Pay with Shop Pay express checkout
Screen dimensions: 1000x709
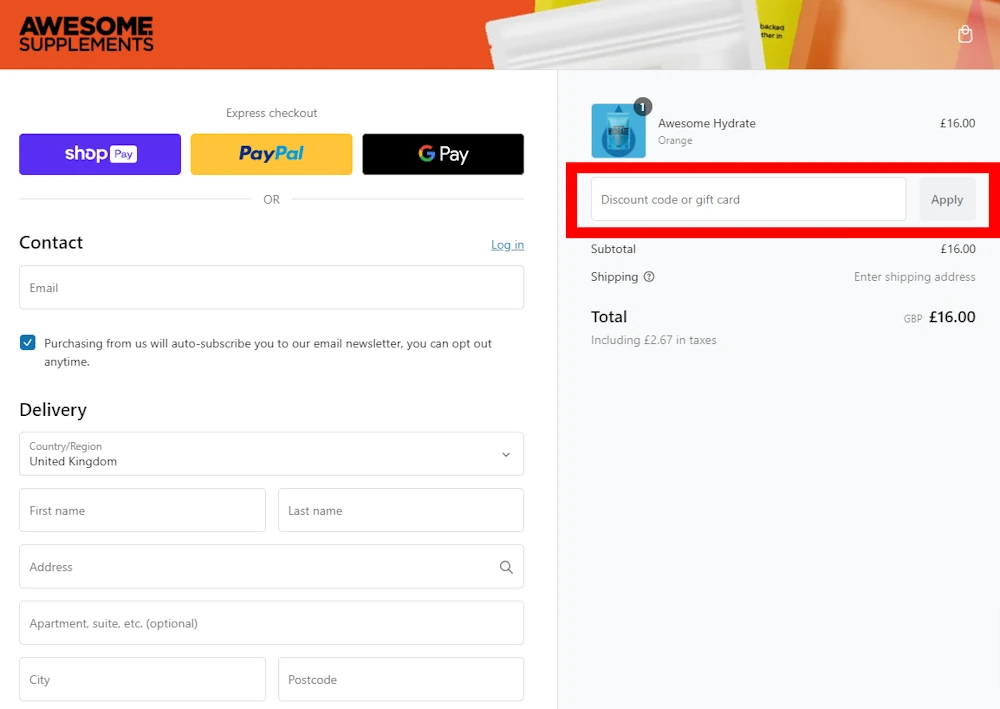100,154
